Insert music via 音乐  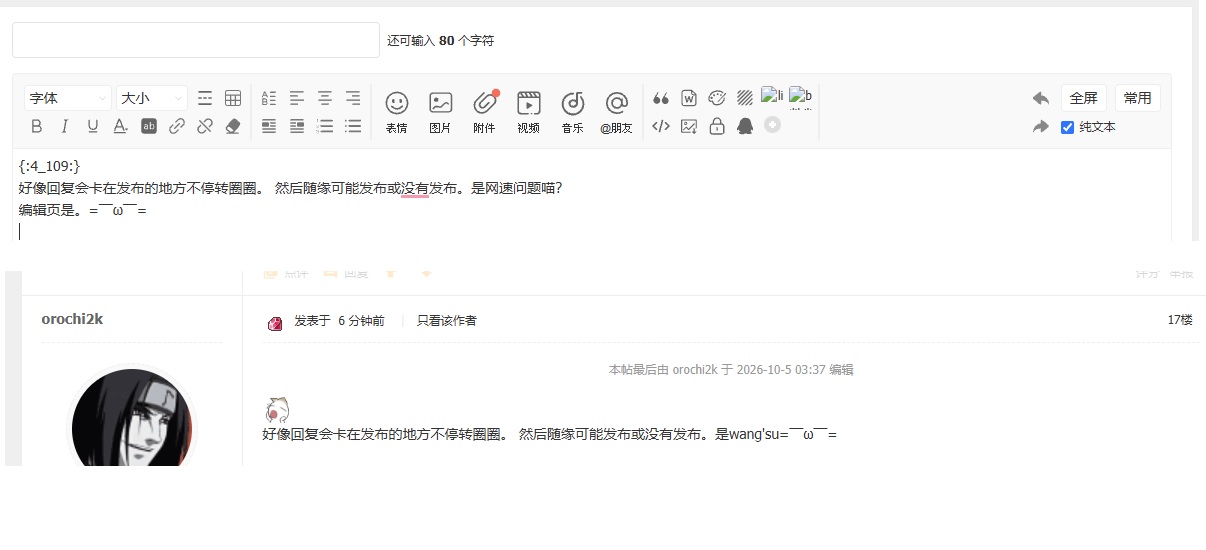(573, 112)
